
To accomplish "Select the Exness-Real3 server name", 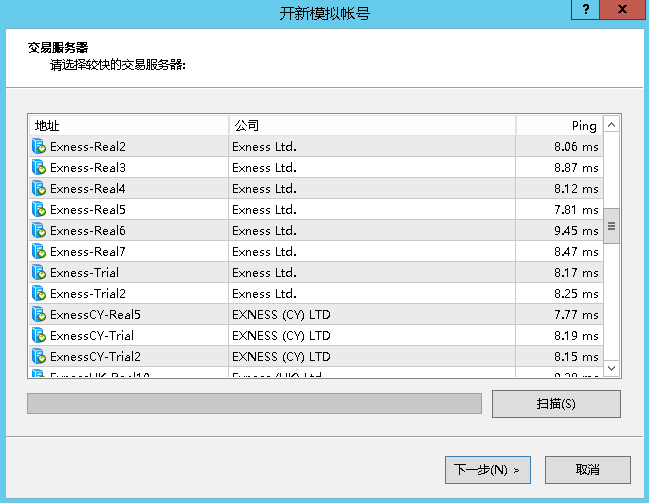I will point(88,168).
